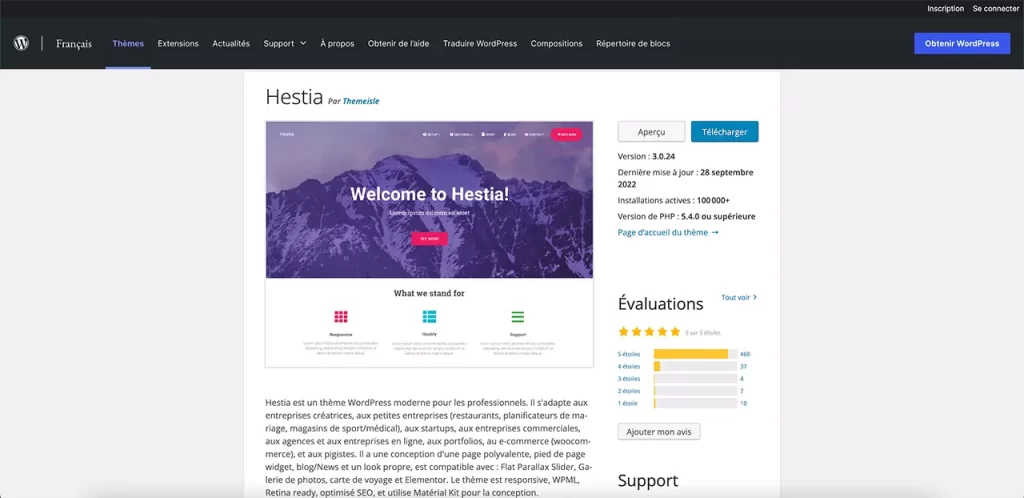The width and height of the screenshot is (1024, 498).
Task: Click the Hestia theme screenshot thumbnail
Action: pos(429,244)
